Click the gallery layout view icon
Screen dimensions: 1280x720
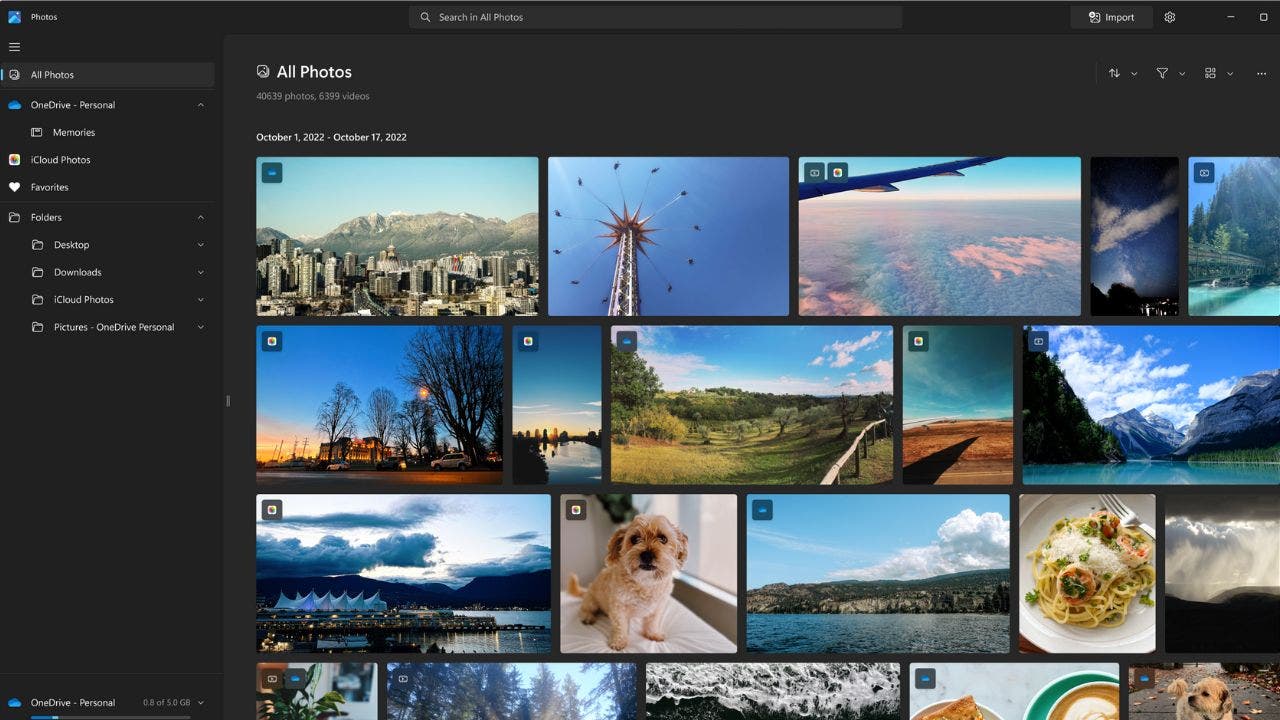coord(1210,73)
